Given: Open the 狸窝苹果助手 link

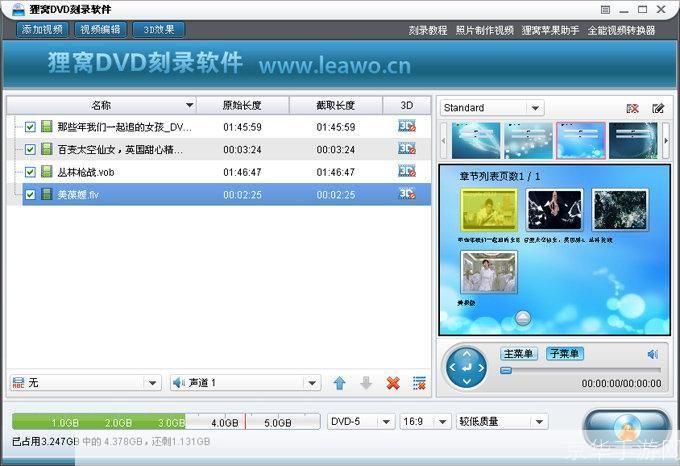Looking at the screenshot, I should [550, 30].
